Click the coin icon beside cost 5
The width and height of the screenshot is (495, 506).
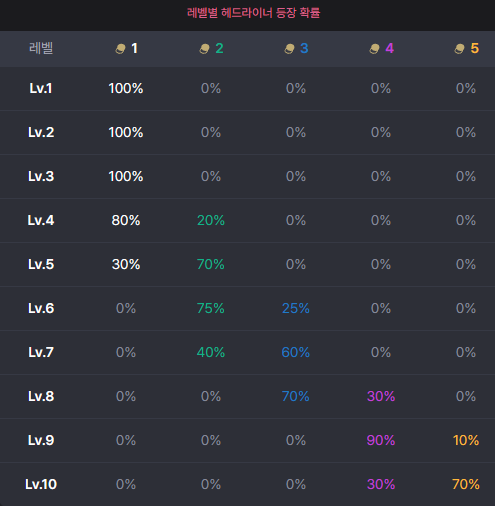[x=459, y=49]
